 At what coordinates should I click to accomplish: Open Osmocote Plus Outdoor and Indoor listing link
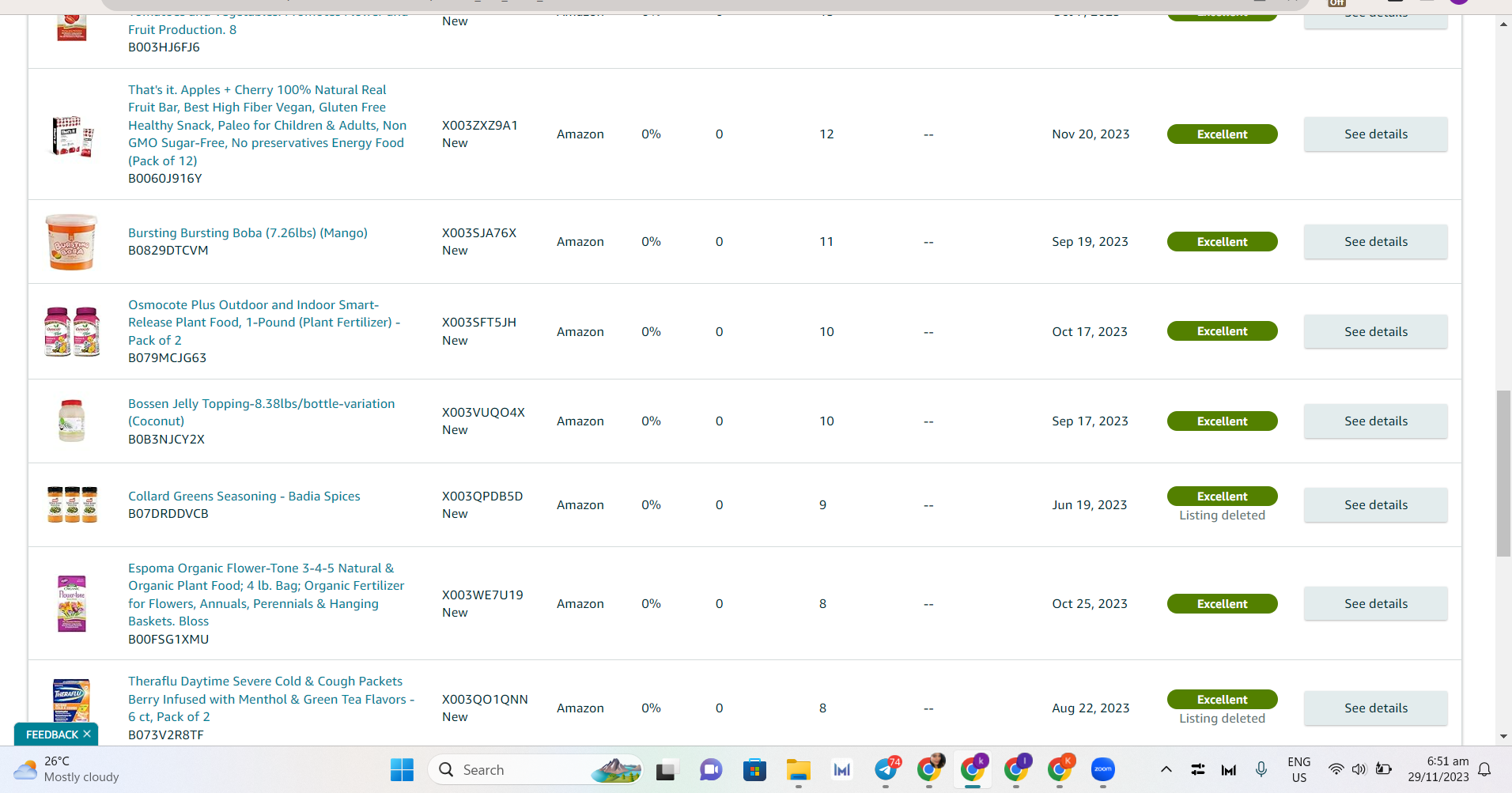click(264, 323)
